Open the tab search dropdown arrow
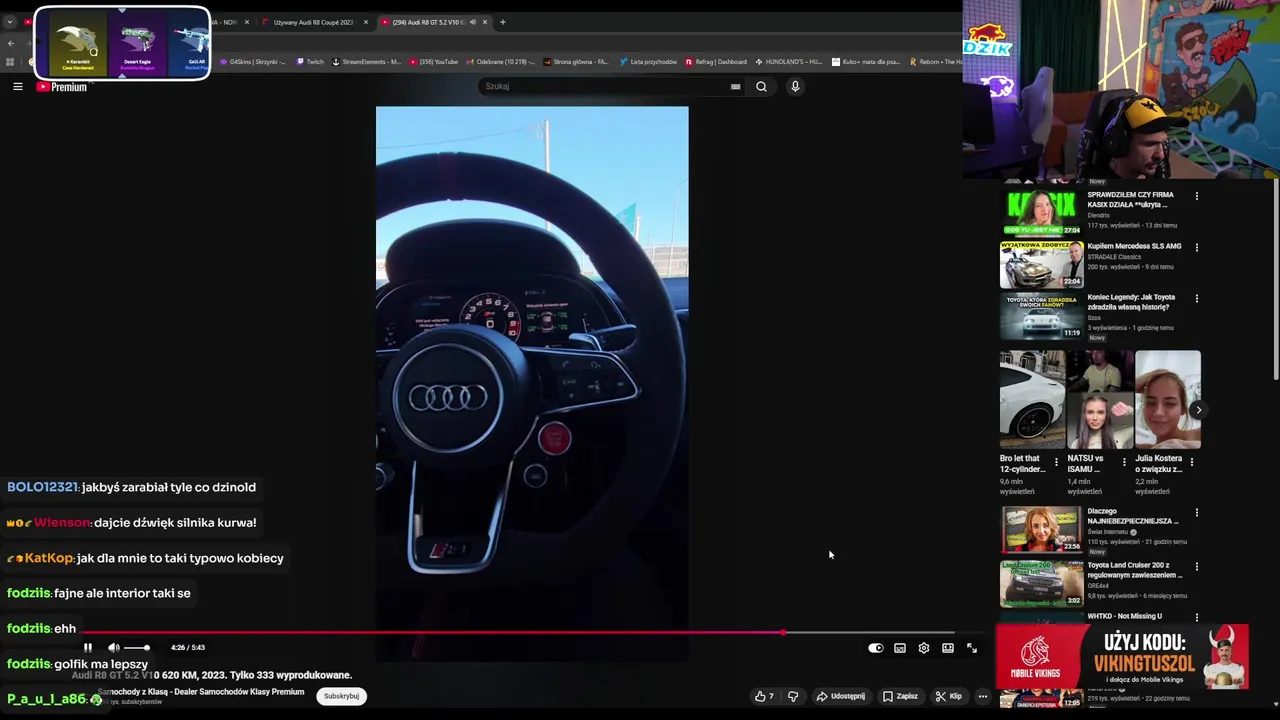Screen dimensions: 1280x720 click(10, 22)
